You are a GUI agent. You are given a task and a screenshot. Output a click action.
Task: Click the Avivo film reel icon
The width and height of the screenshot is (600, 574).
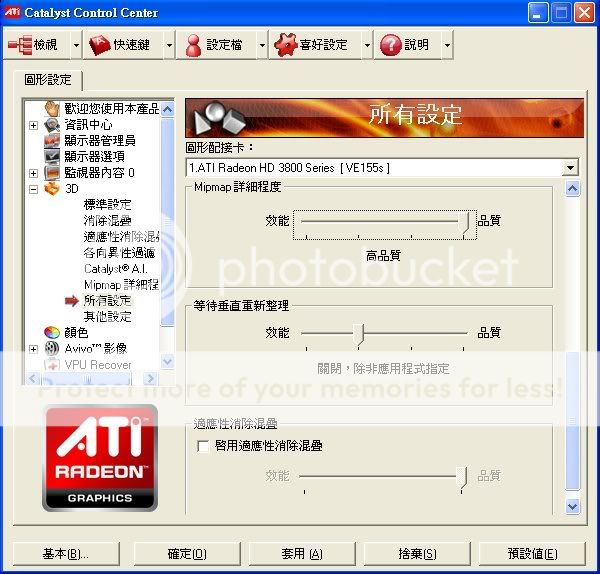tap(52, 348)
